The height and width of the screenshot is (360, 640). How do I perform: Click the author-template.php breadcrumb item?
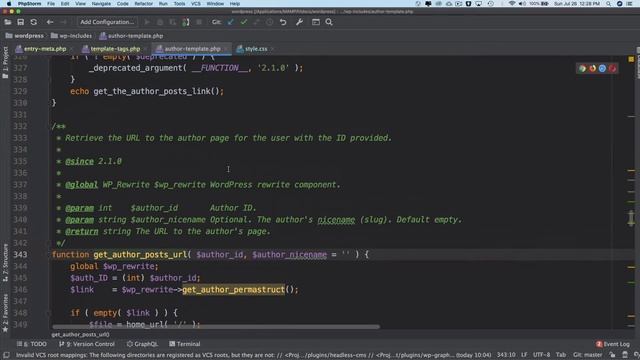[x=131, y=36]
